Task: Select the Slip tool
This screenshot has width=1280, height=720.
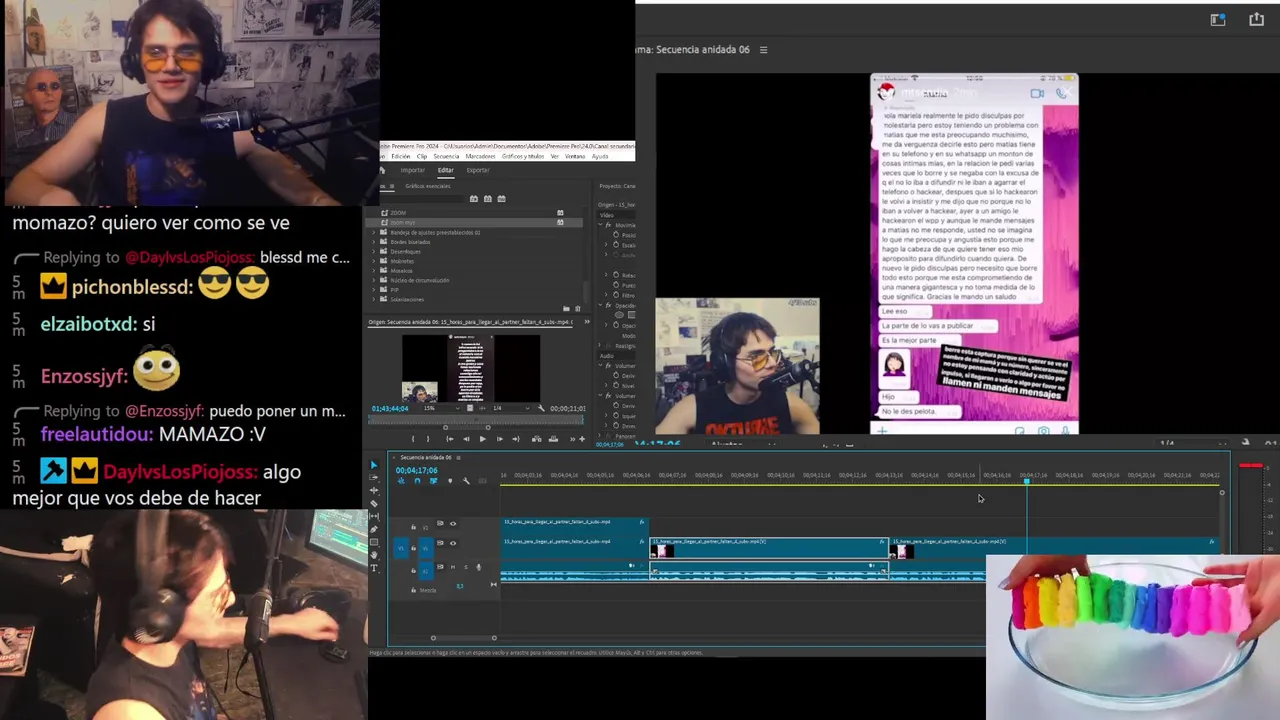Action: [x=374, y=517]
